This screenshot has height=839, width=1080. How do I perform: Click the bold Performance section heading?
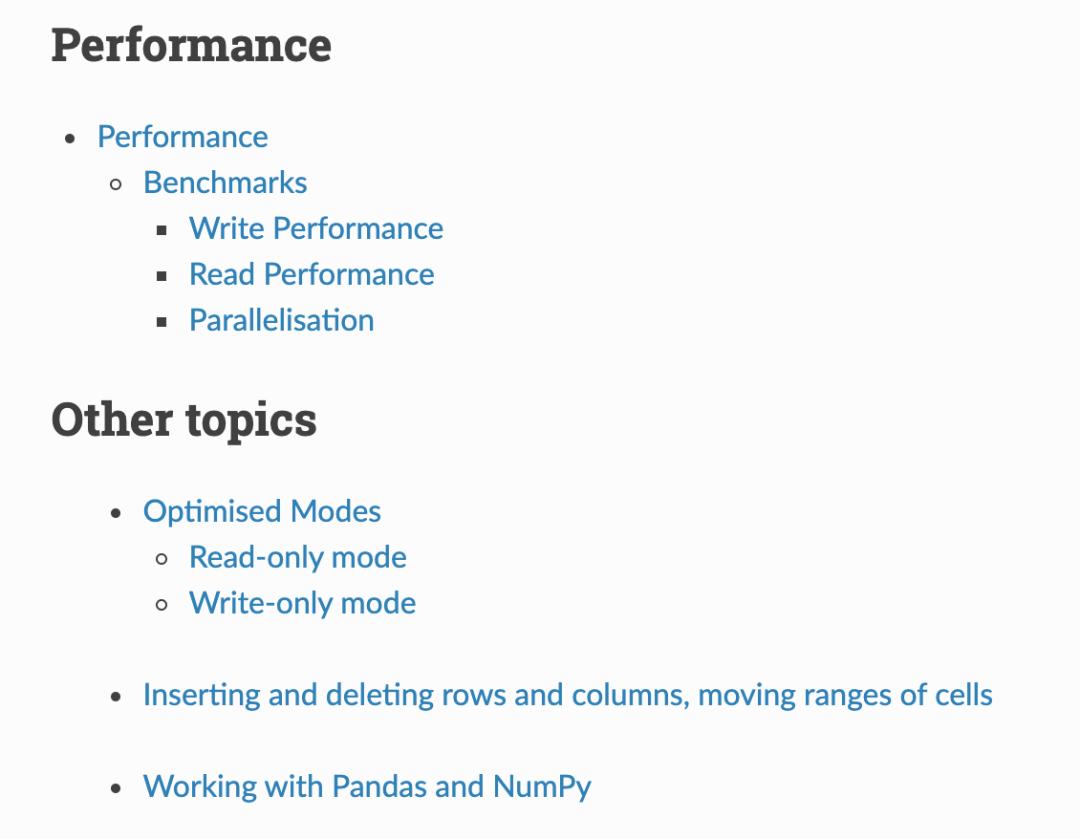point(191,46)
